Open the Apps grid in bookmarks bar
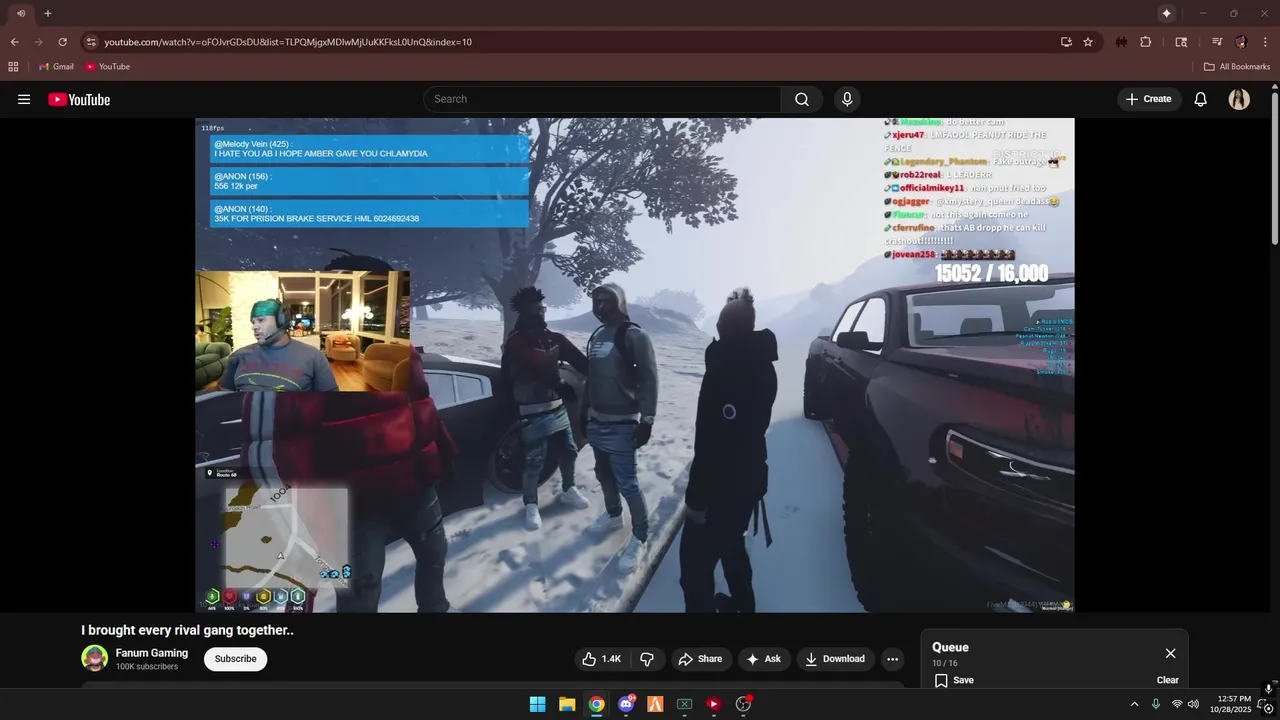Screen dimensions: 1280x720 tap(13, 67)
